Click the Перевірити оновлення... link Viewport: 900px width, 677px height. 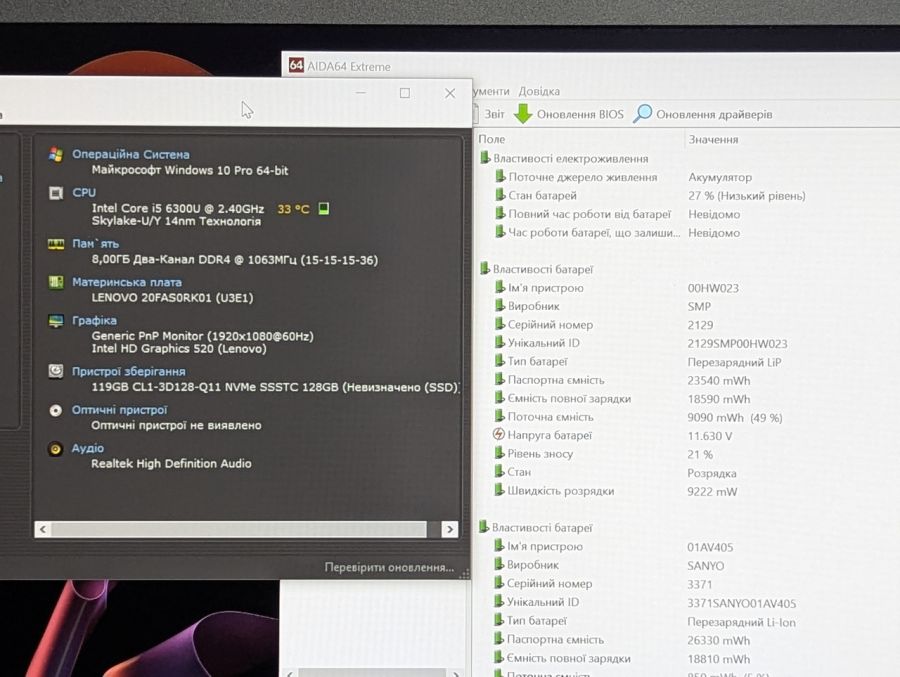(389, 567)
